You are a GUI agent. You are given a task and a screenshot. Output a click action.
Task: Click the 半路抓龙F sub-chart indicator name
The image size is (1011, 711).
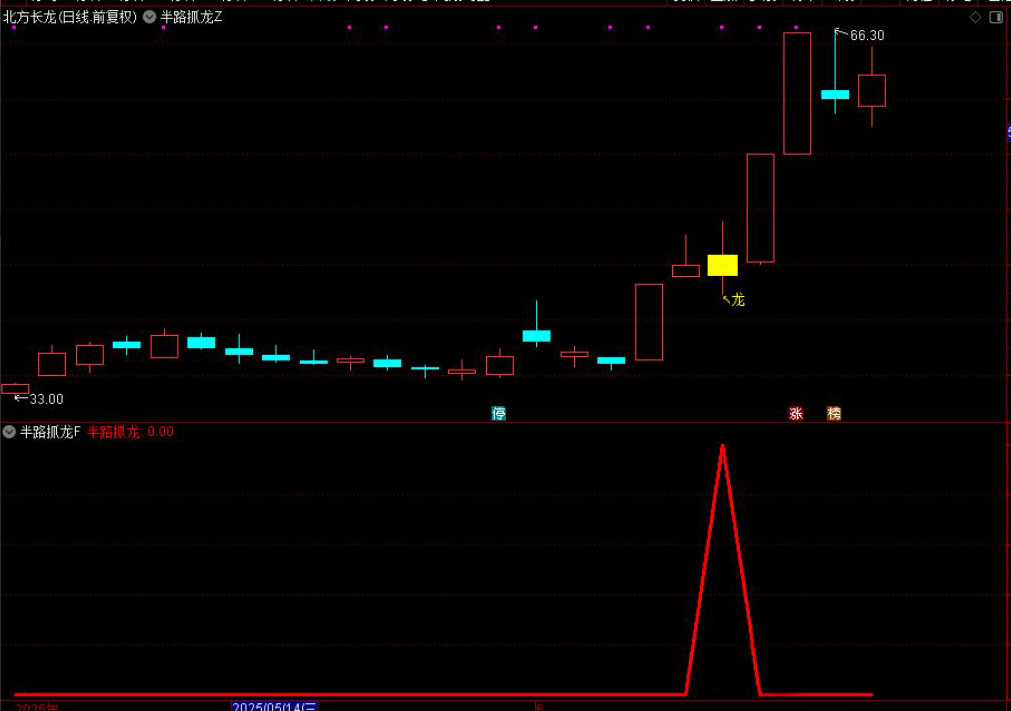coord(50,432)
